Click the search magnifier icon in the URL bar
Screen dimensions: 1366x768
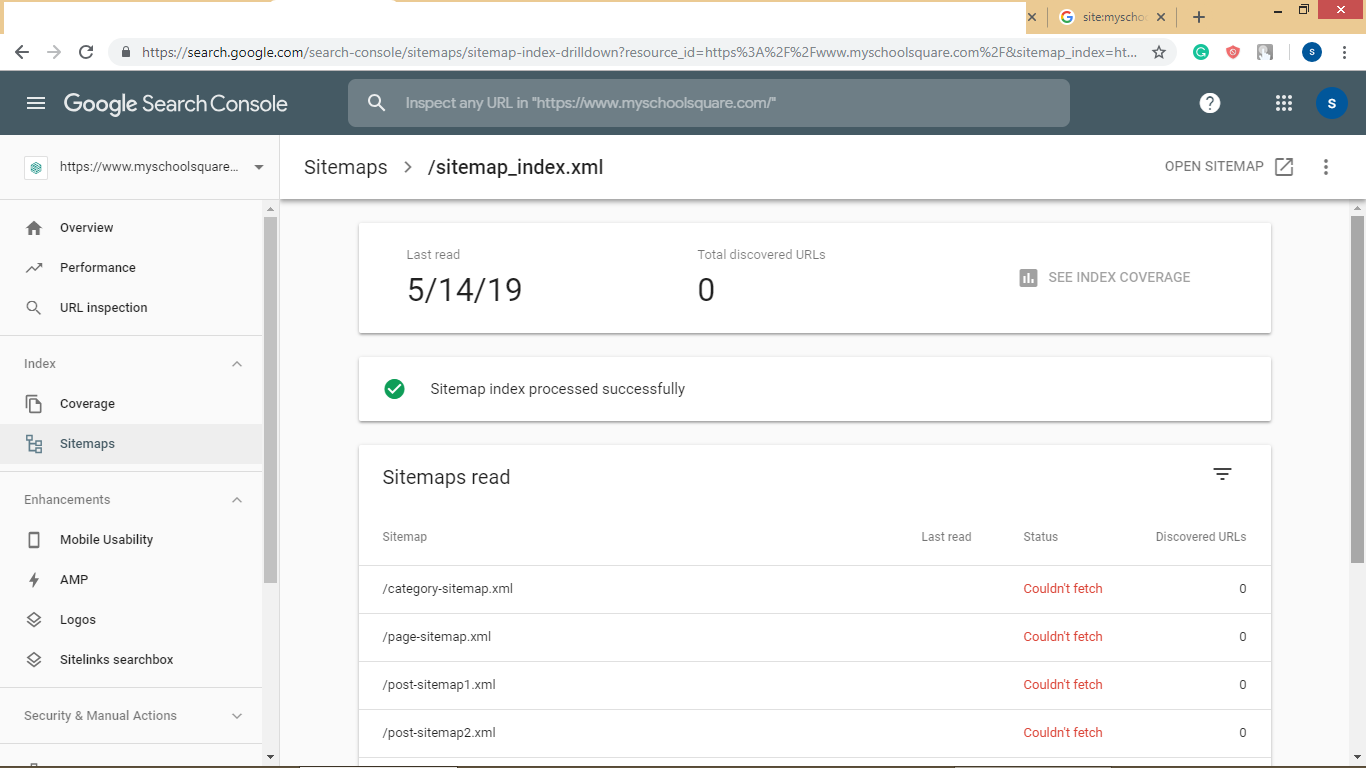pyautogui.click(x=376, y=102)
